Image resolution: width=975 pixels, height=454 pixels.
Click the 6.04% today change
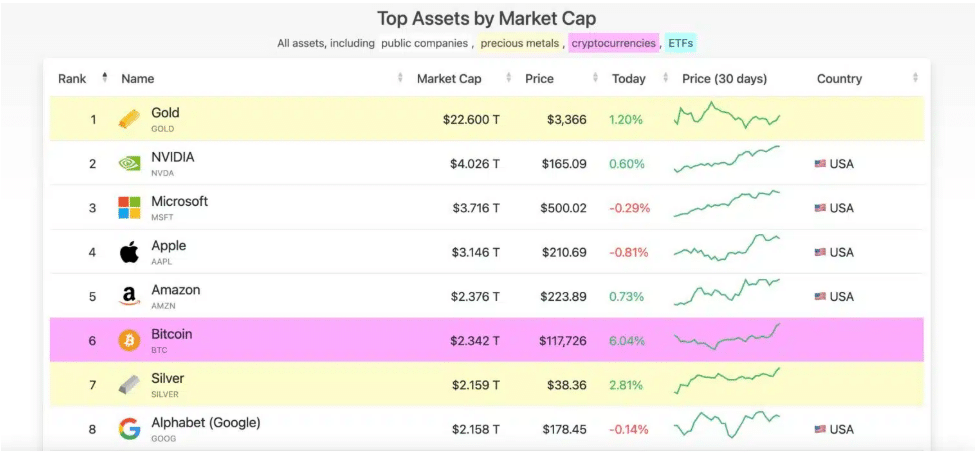pos(627,341)
